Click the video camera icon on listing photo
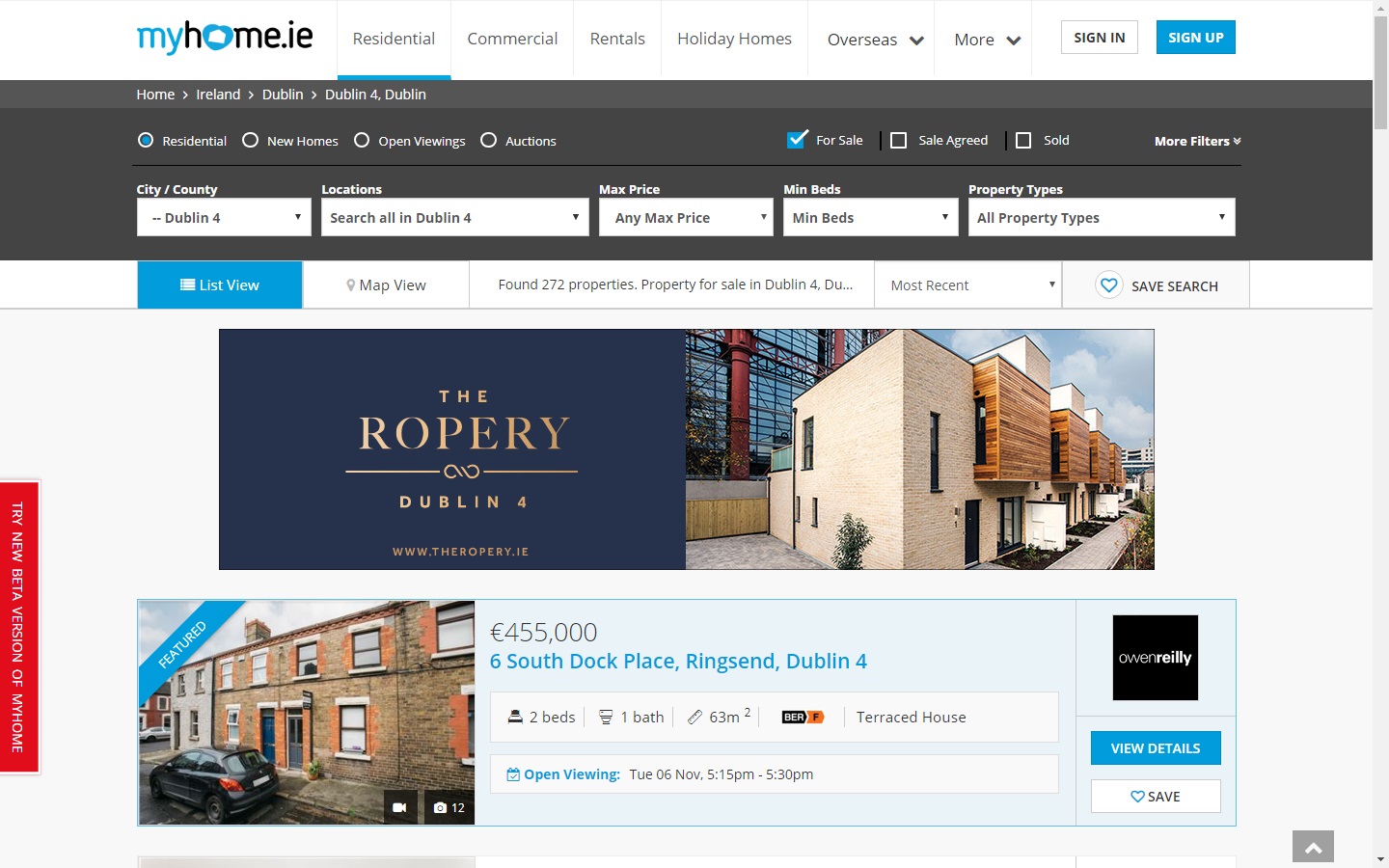 400,807
